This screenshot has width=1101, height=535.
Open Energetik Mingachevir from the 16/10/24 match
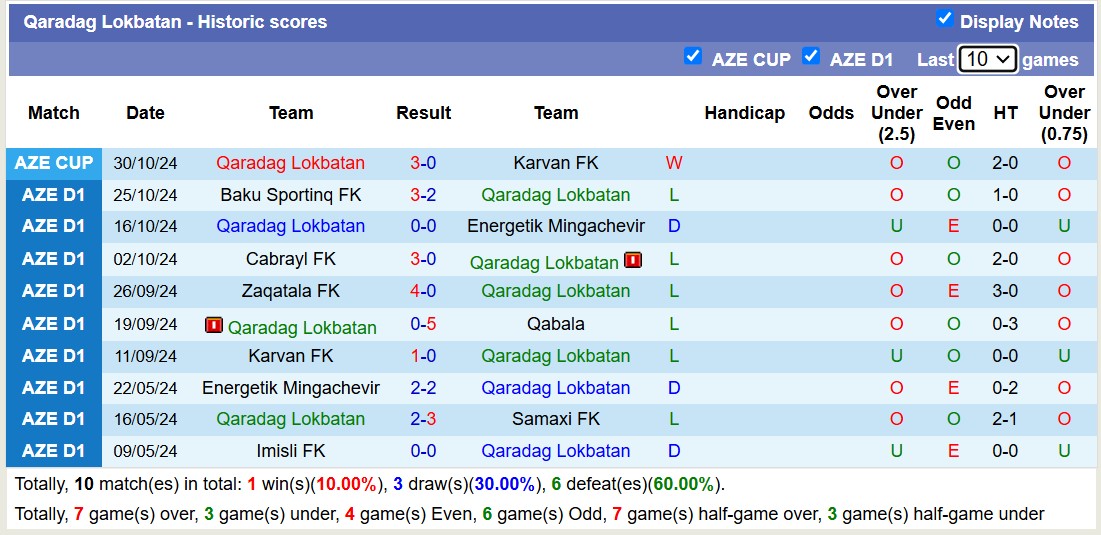[x=556, y=226]
